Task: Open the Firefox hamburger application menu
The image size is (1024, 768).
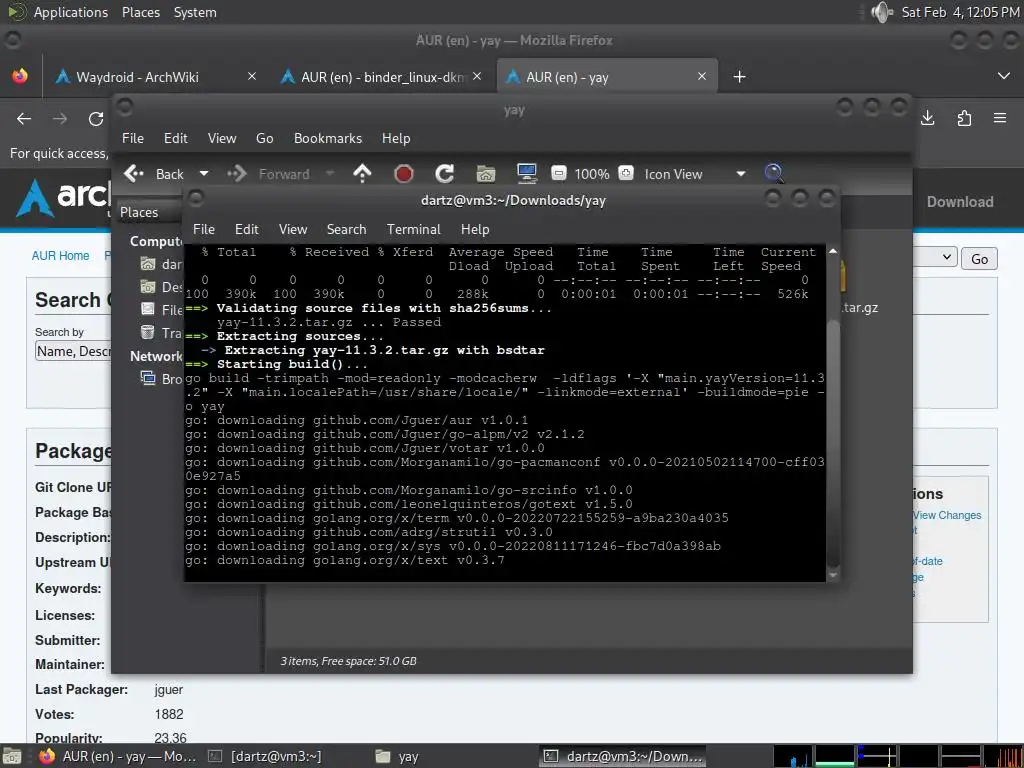Action: 1000,118
